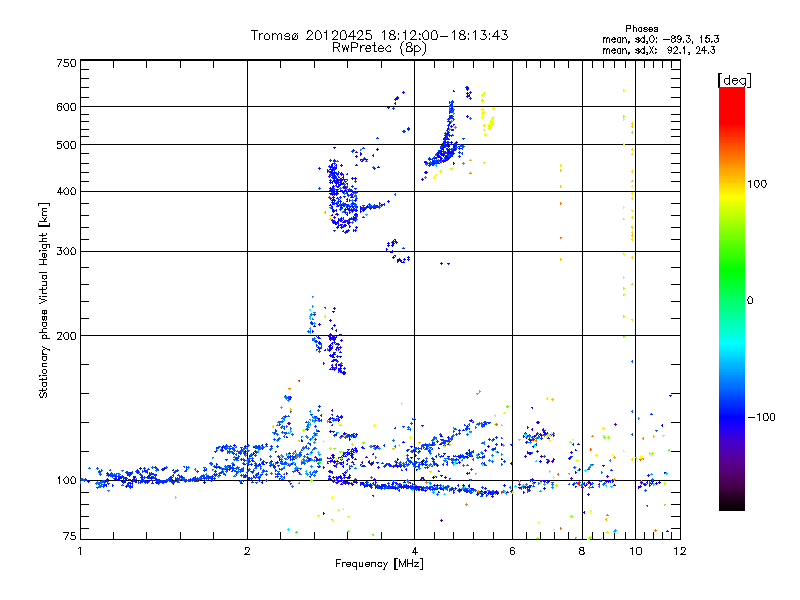Click the x-axis tick label '4'
800x600 pixels.
pos(414,551)
